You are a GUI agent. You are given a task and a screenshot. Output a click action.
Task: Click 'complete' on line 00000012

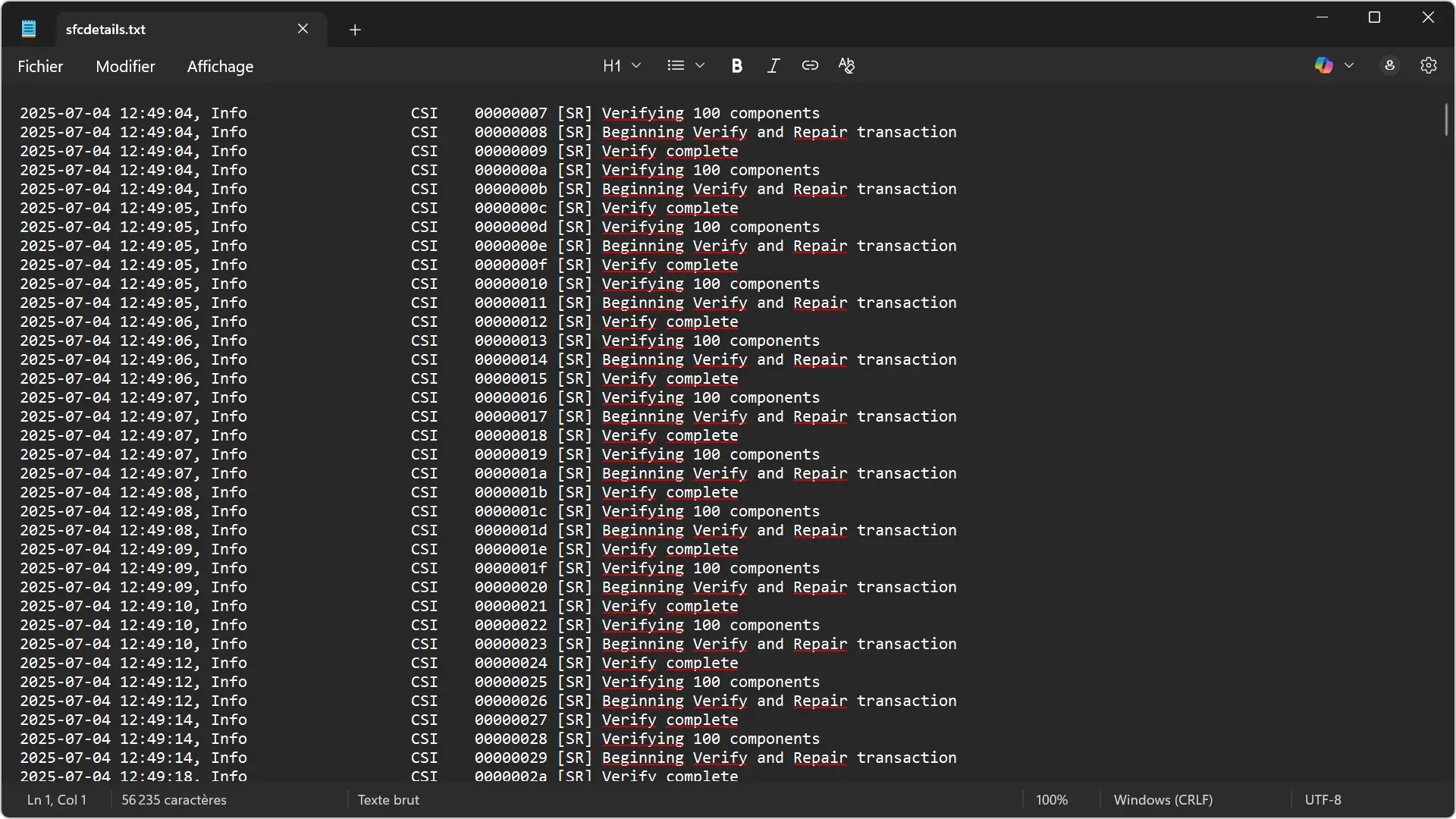(x=701, y=322)
